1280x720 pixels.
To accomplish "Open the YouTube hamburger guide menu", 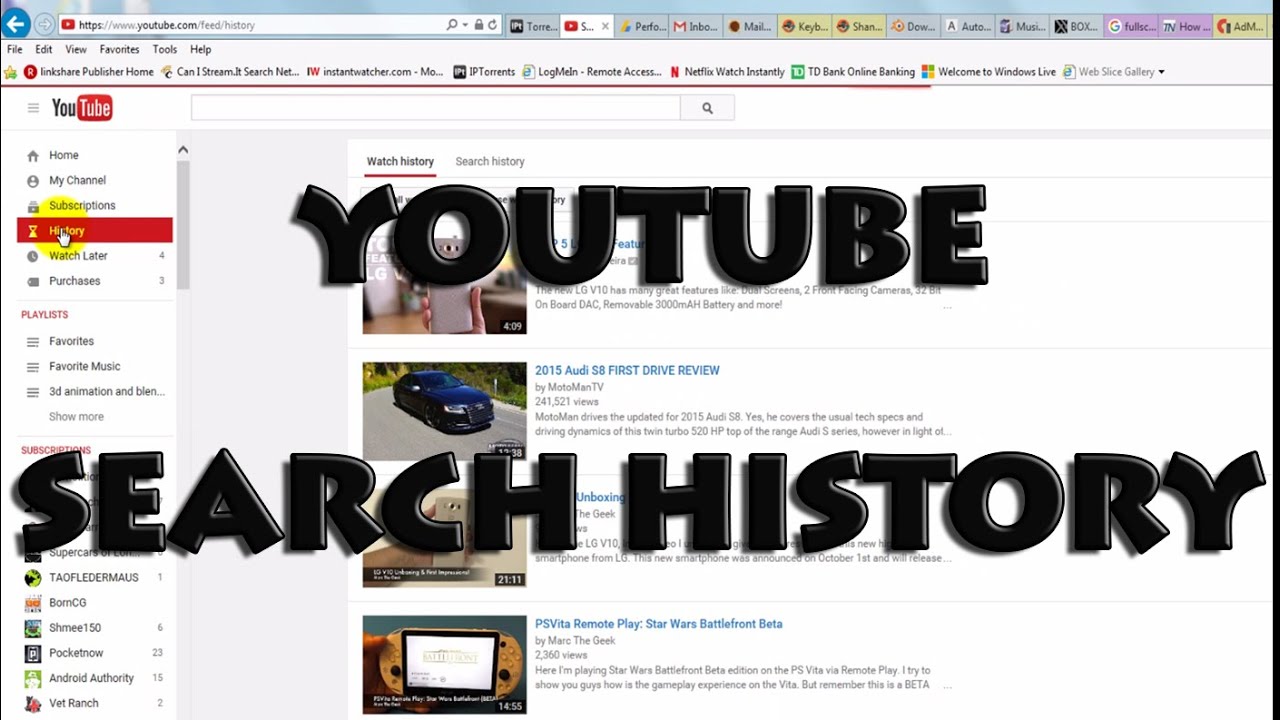I will point(33,108).
